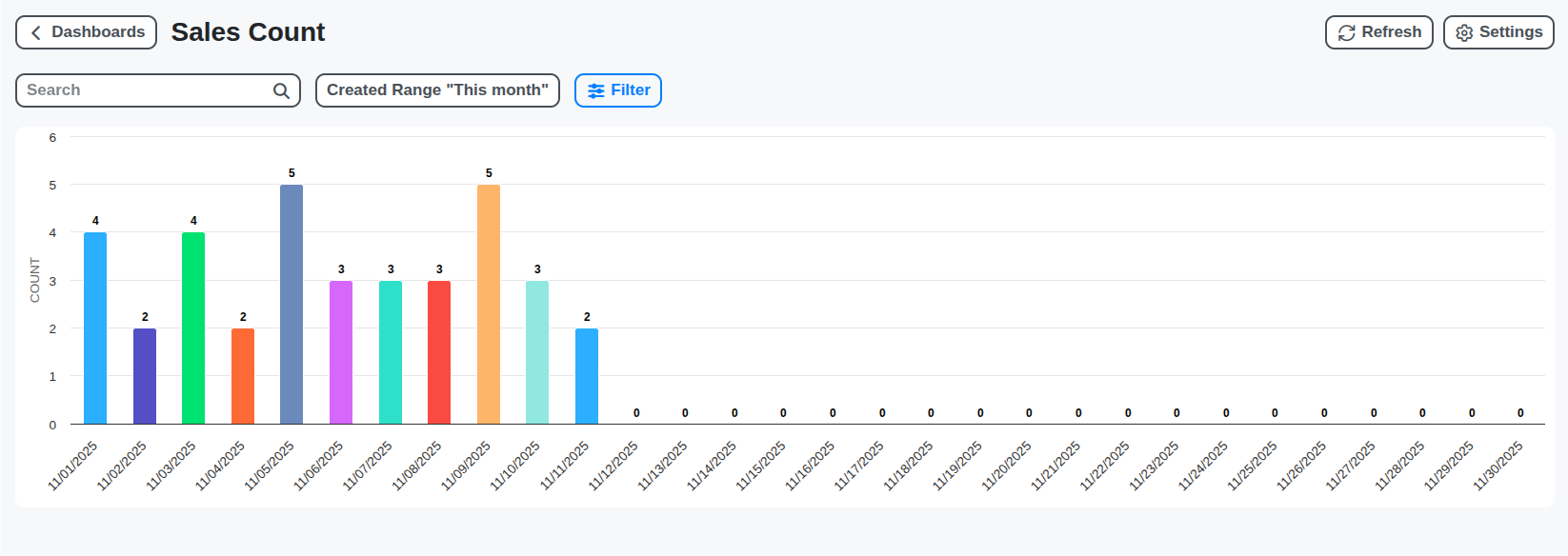1568x556 pixels.
Task: Click the 11/06/2025 axis label
Action: (x=318, y=466)
